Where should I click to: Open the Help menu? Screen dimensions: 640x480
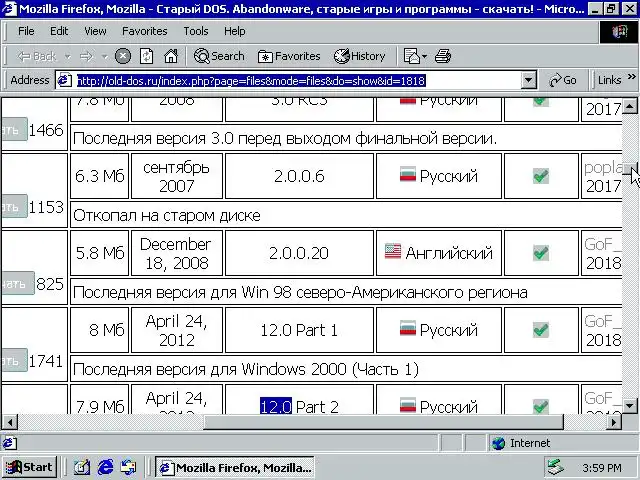[235, 31]
